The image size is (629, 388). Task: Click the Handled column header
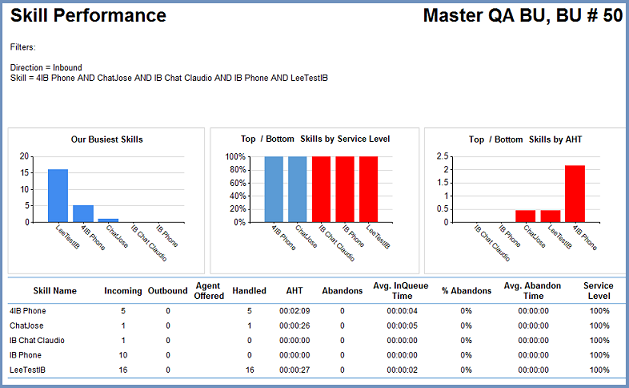click(249, 291)
